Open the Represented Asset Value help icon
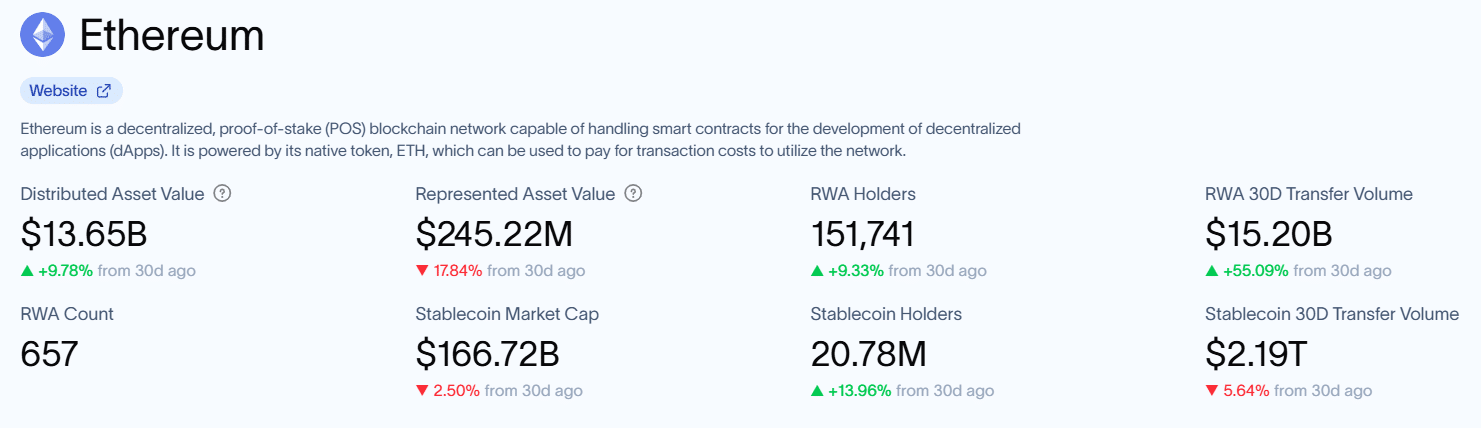The width and height of the screenshot is (1481, 428). tap(633, 194)
